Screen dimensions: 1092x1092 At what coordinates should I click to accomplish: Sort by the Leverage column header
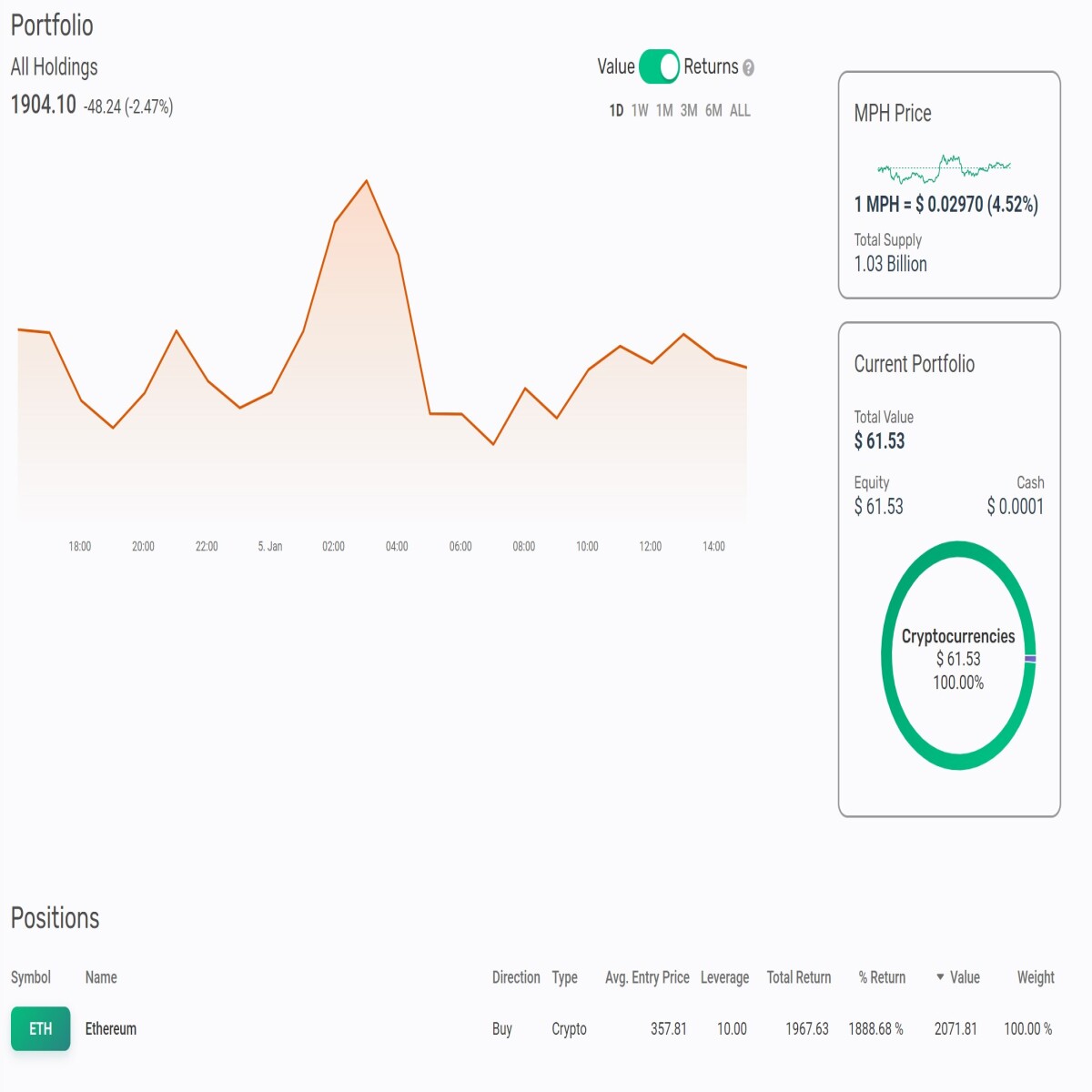(x=724, y=977)
